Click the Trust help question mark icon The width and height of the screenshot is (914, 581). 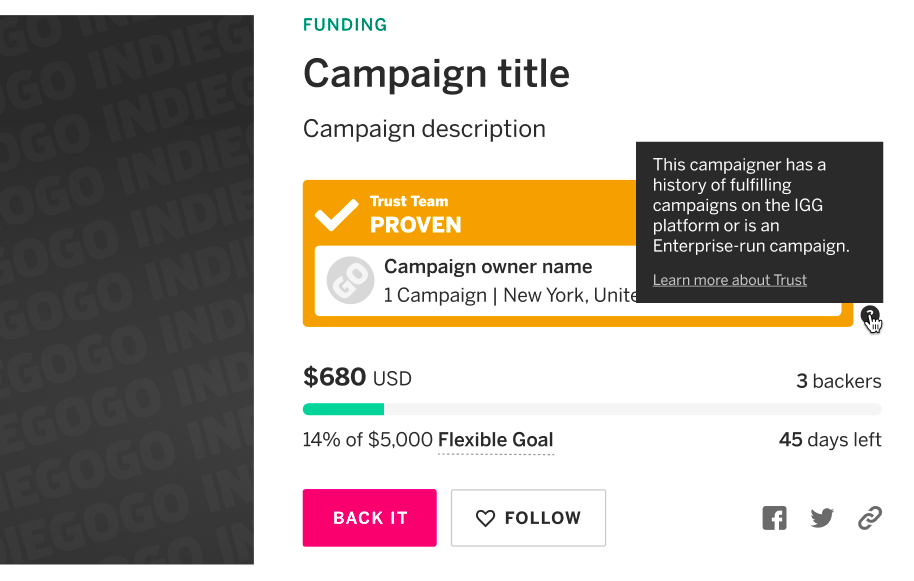[x=870, y=316]
